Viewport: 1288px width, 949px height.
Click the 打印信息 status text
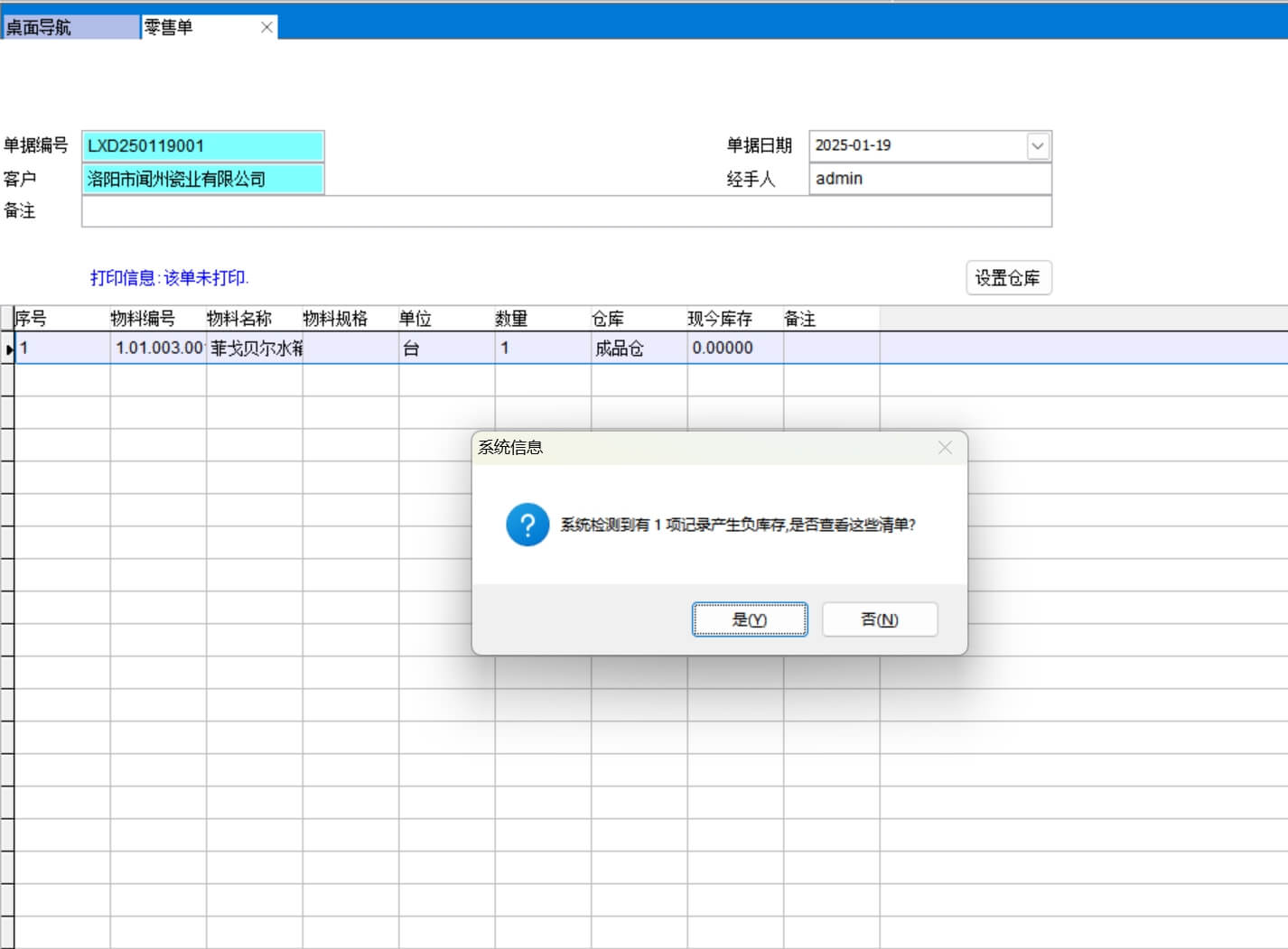(x=169, y=278)
